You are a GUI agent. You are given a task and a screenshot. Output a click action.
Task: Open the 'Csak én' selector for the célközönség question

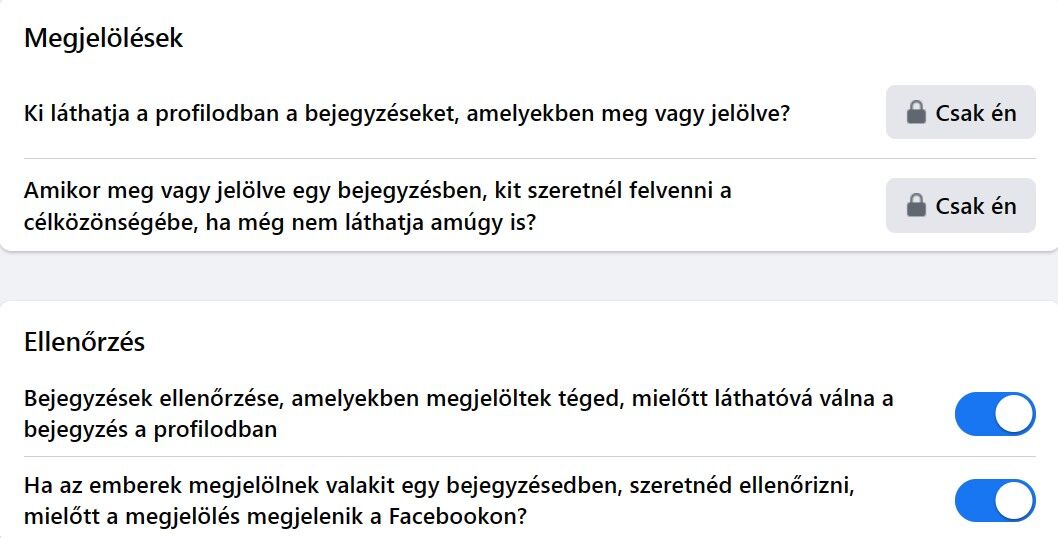960,205
